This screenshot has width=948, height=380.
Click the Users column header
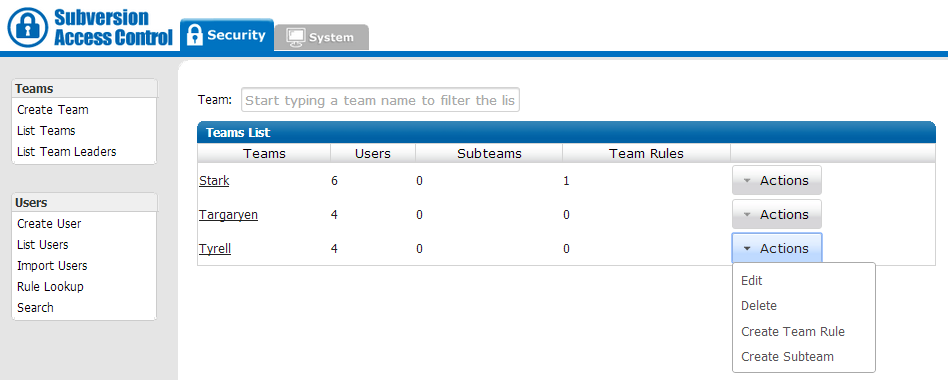tap(373, 153)
